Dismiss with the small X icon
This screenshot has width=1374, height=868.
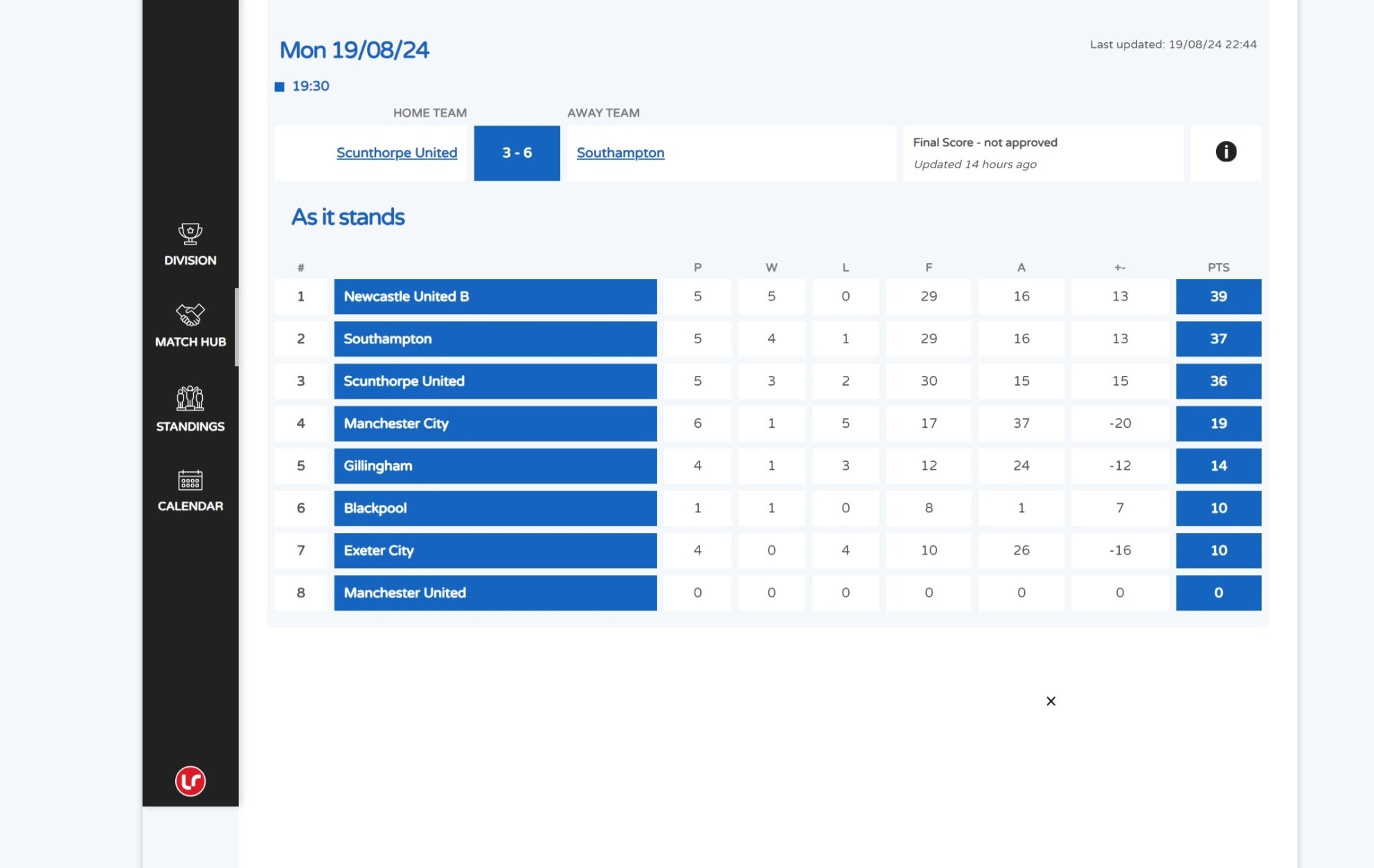click(x=1051, y=701)
